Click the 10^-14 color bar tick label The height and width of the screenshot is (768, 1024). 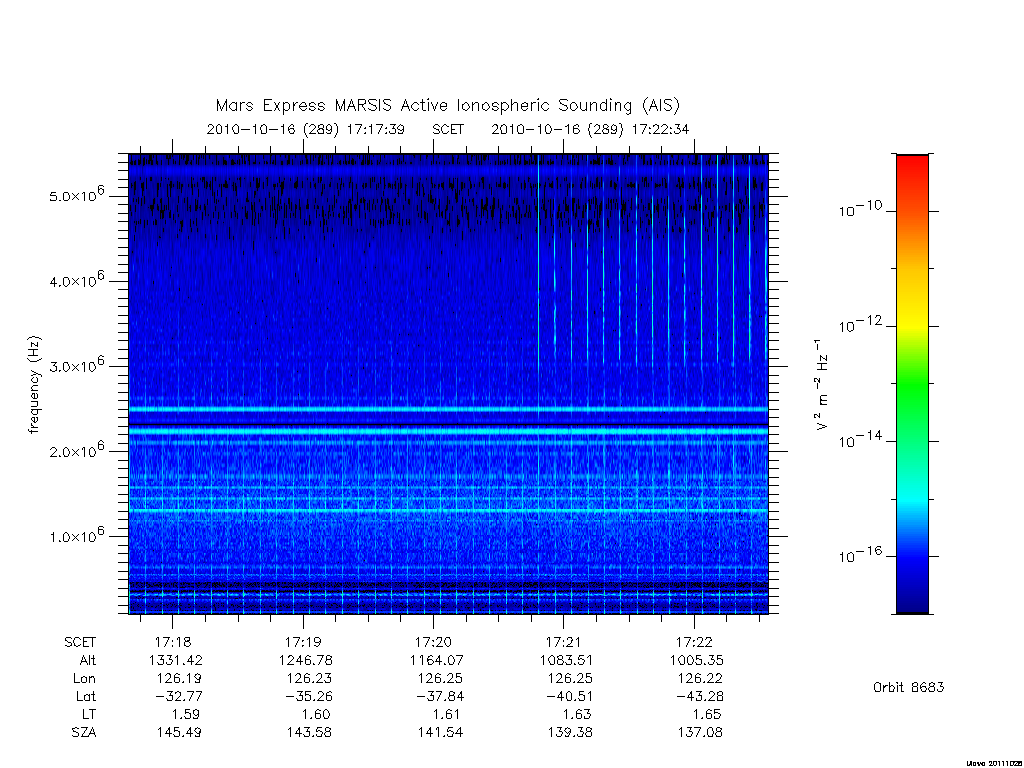pos(860,440)
